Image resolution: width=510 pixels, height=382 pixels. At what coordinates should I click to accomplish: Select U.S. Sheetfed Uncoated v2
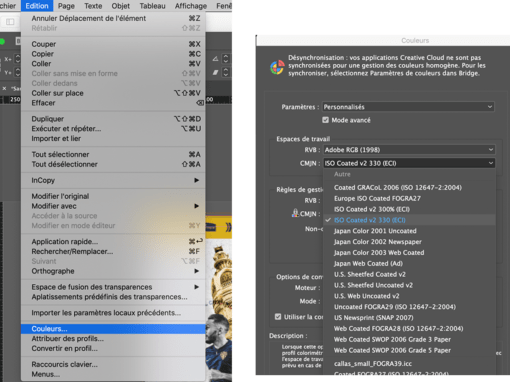tap(409, 285)
